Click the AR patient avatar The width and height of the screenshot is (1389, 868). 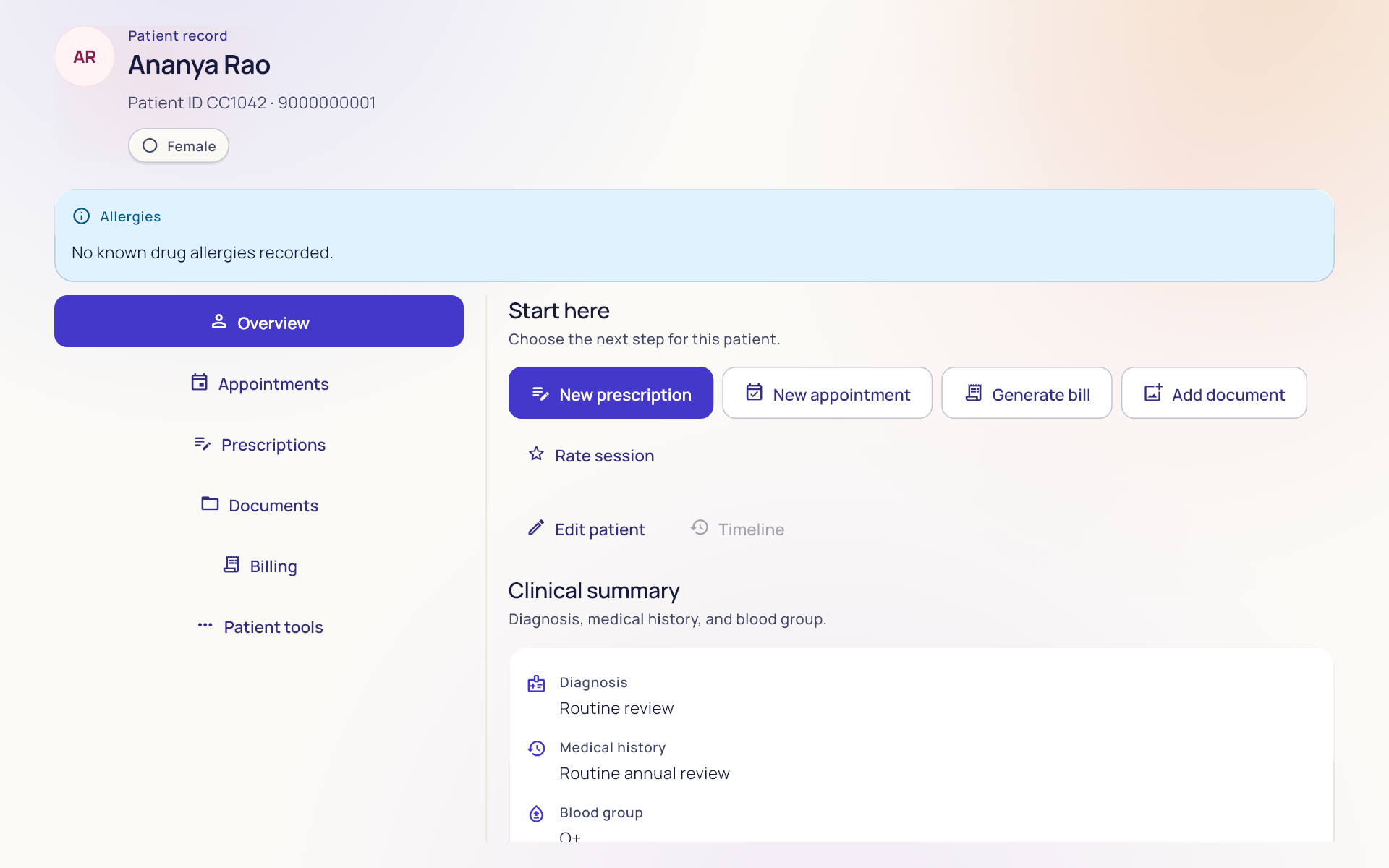[85, 56]
